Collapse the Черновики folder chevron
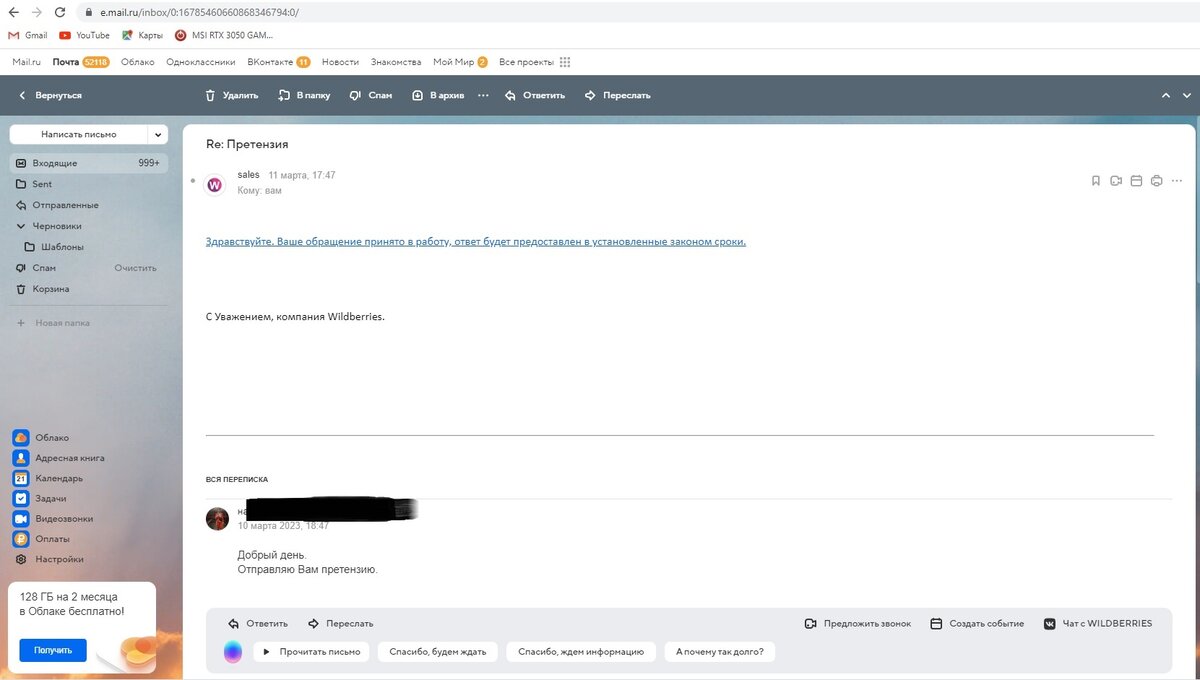This screenshot has height=680, width=1200. [x=21, y=226]
